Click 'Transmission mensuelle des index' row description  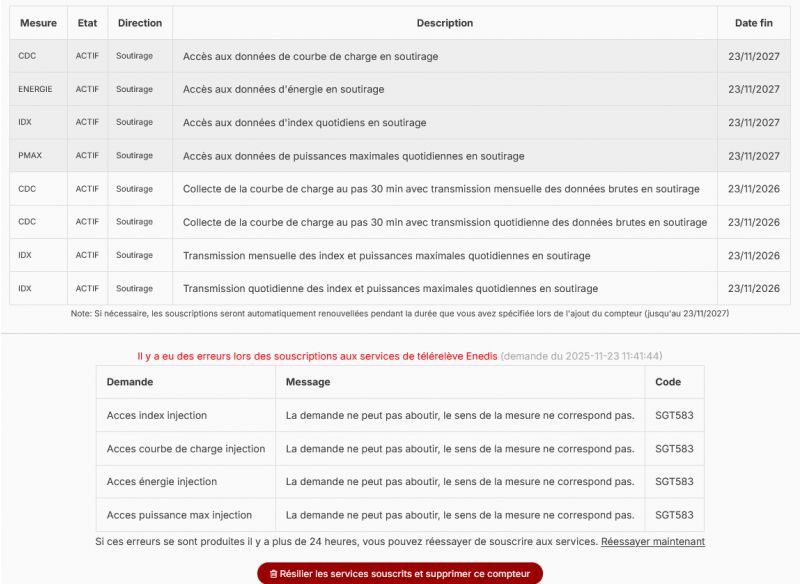386,255
